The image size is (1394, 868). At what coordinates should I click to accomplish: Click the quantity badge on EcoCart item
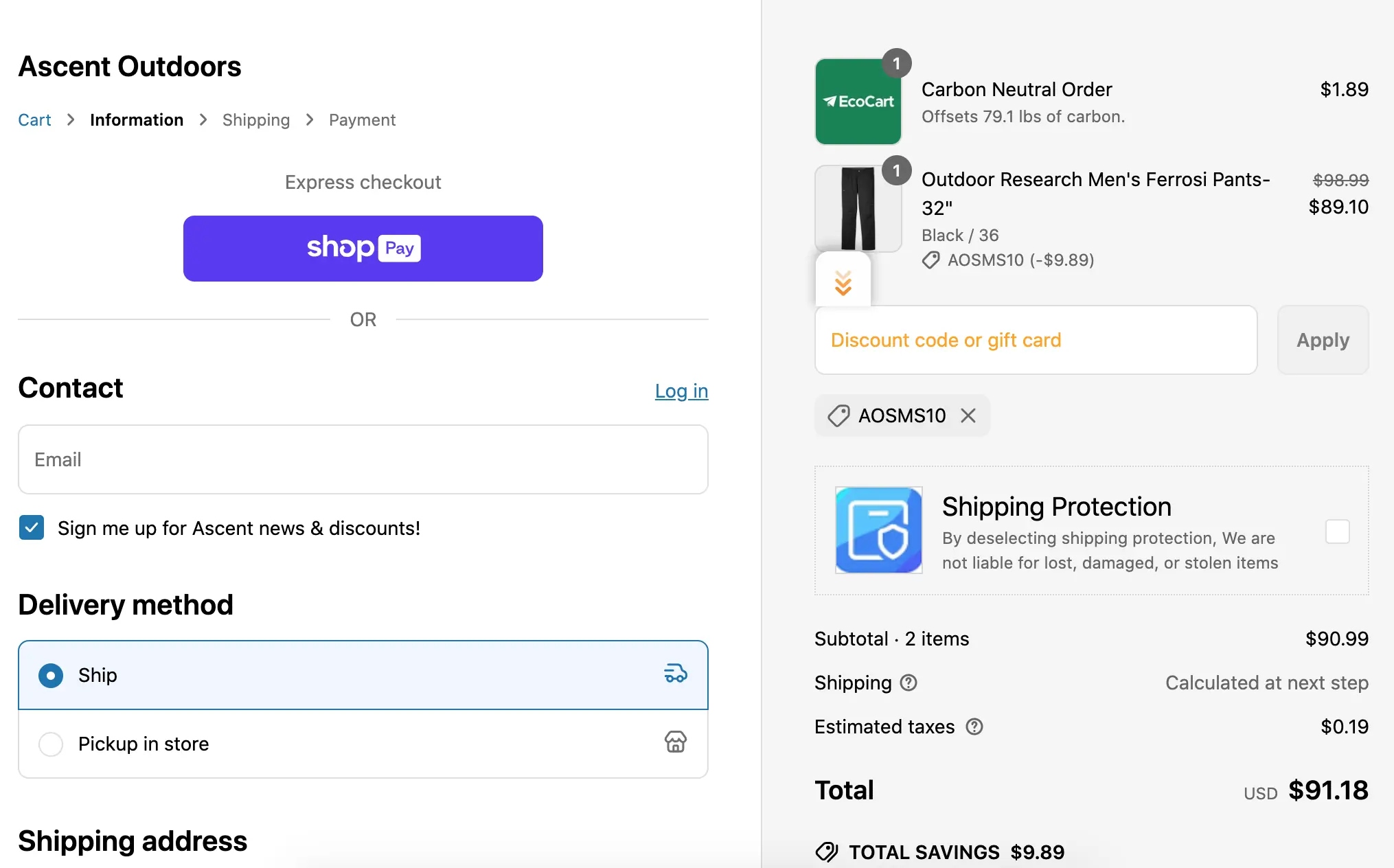[x=896, y=63]
